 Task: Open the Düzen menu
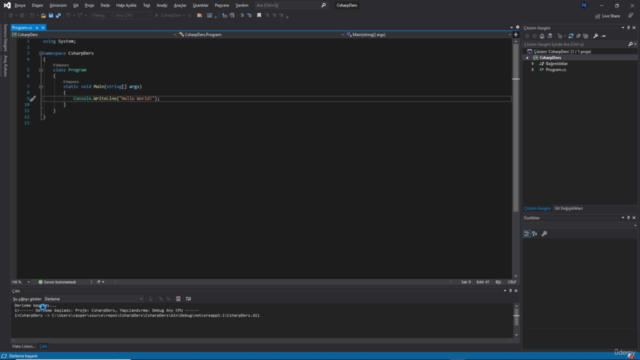37,5
